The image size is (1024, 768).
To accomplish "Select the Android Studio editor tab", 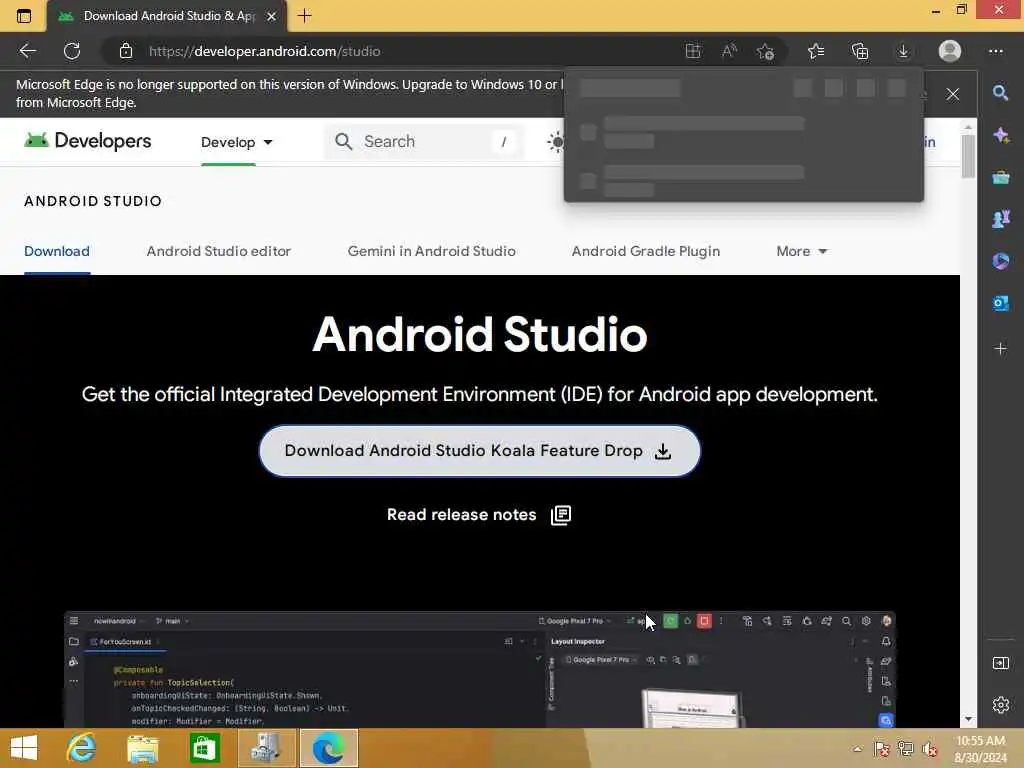I will [219, 251].
